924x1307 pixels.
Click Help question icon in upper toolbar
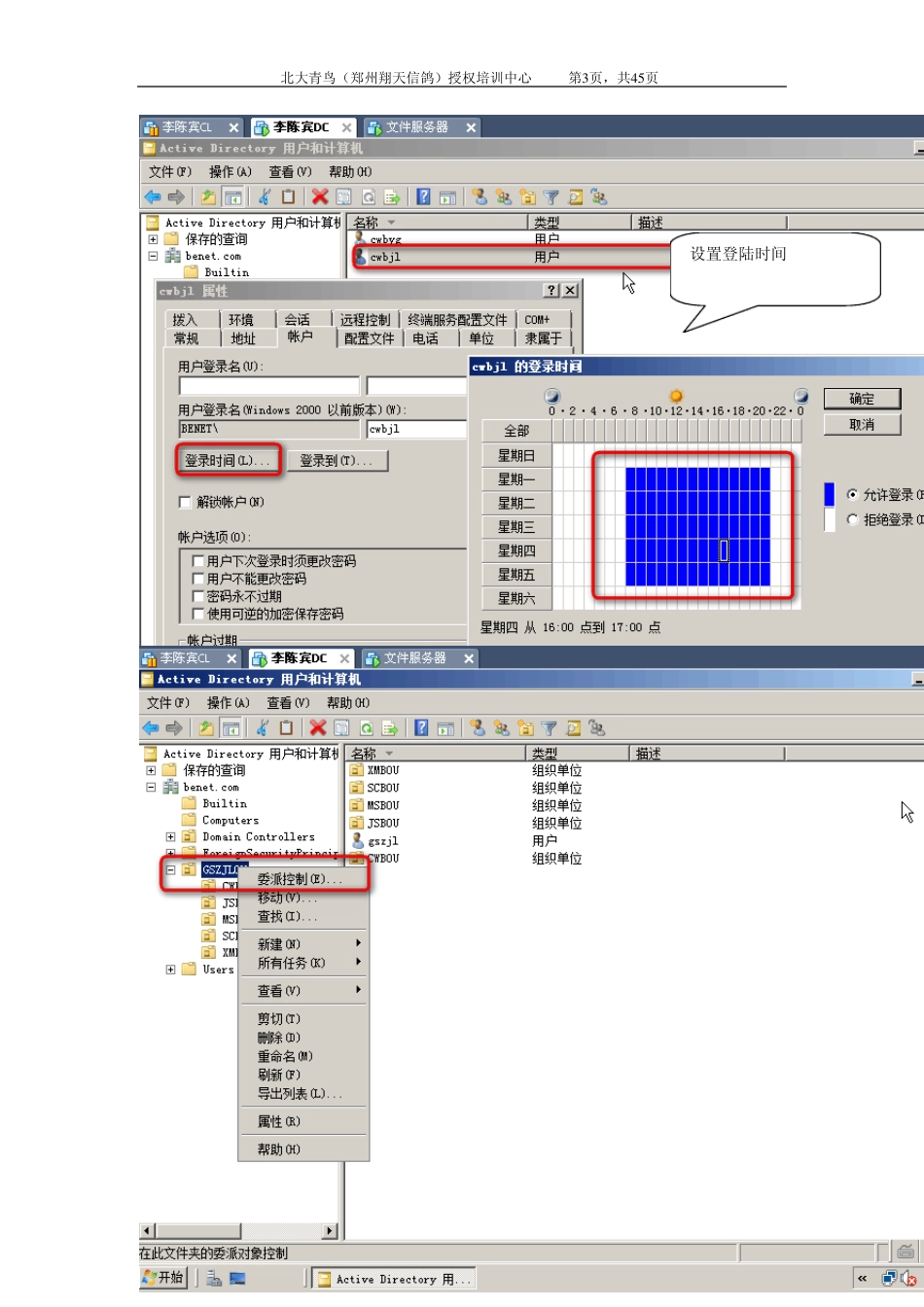pos(423,196)
